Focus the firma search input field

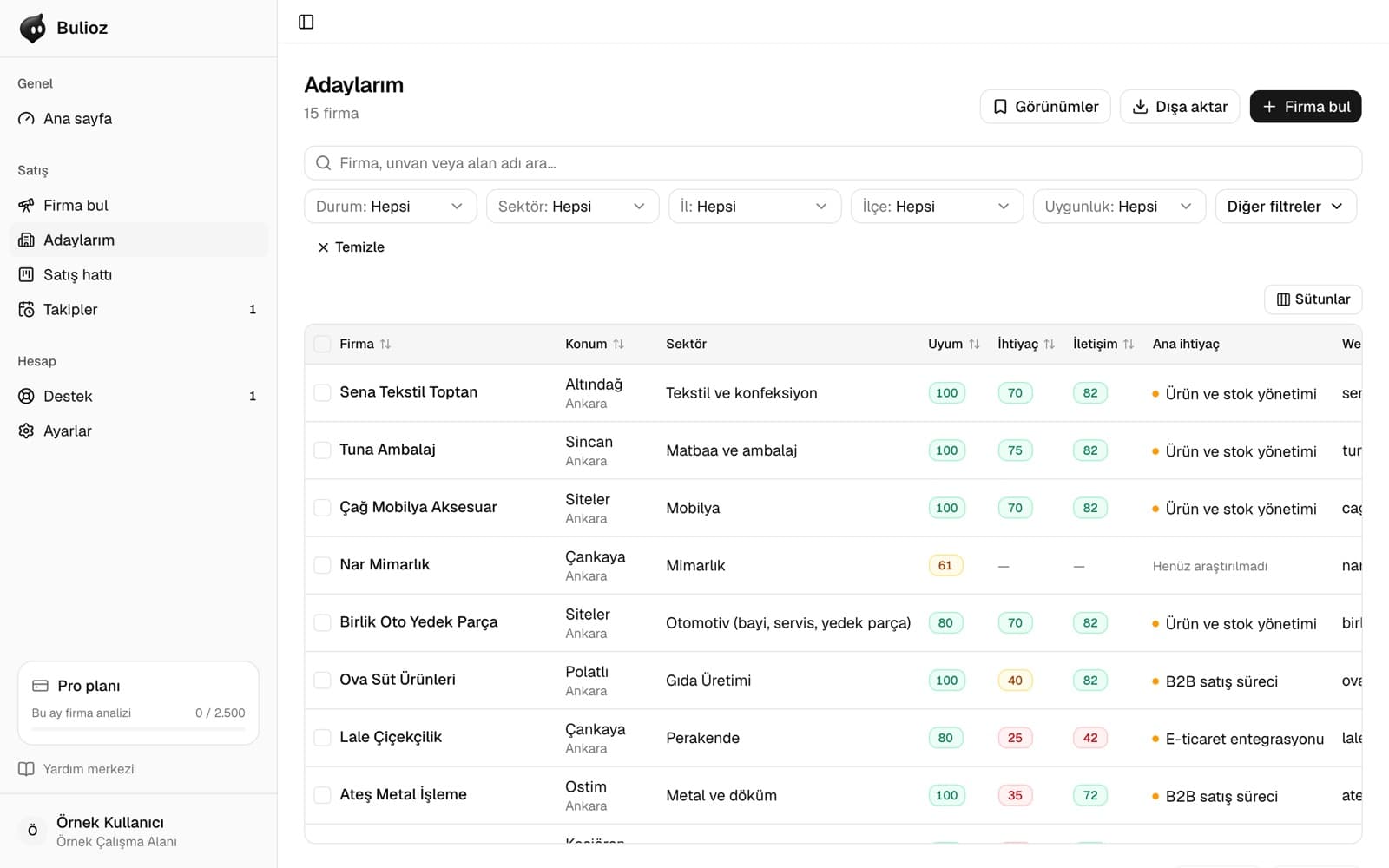tap(833, 163)
